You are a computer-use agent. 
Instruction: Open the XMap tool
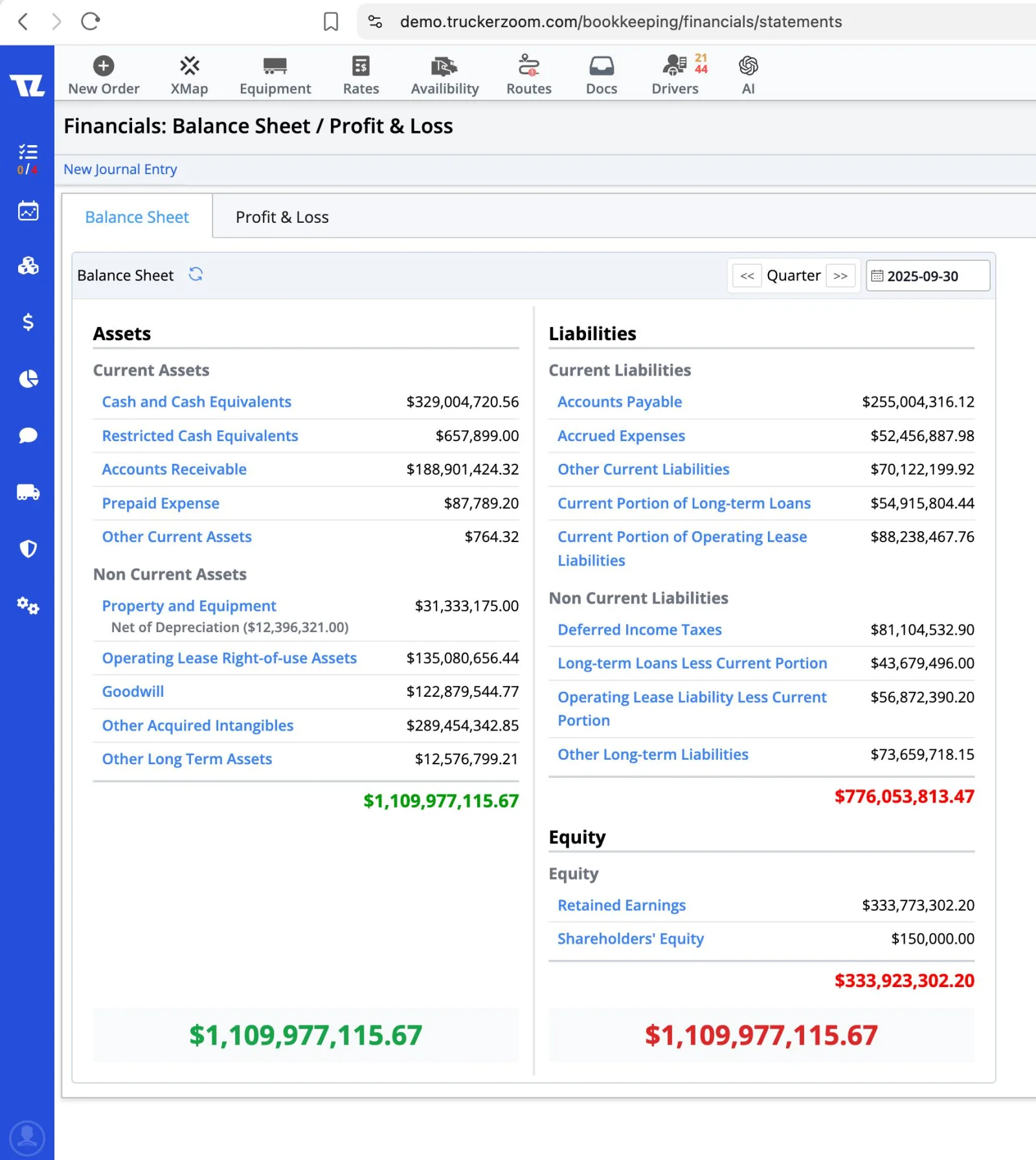point(189,75)
